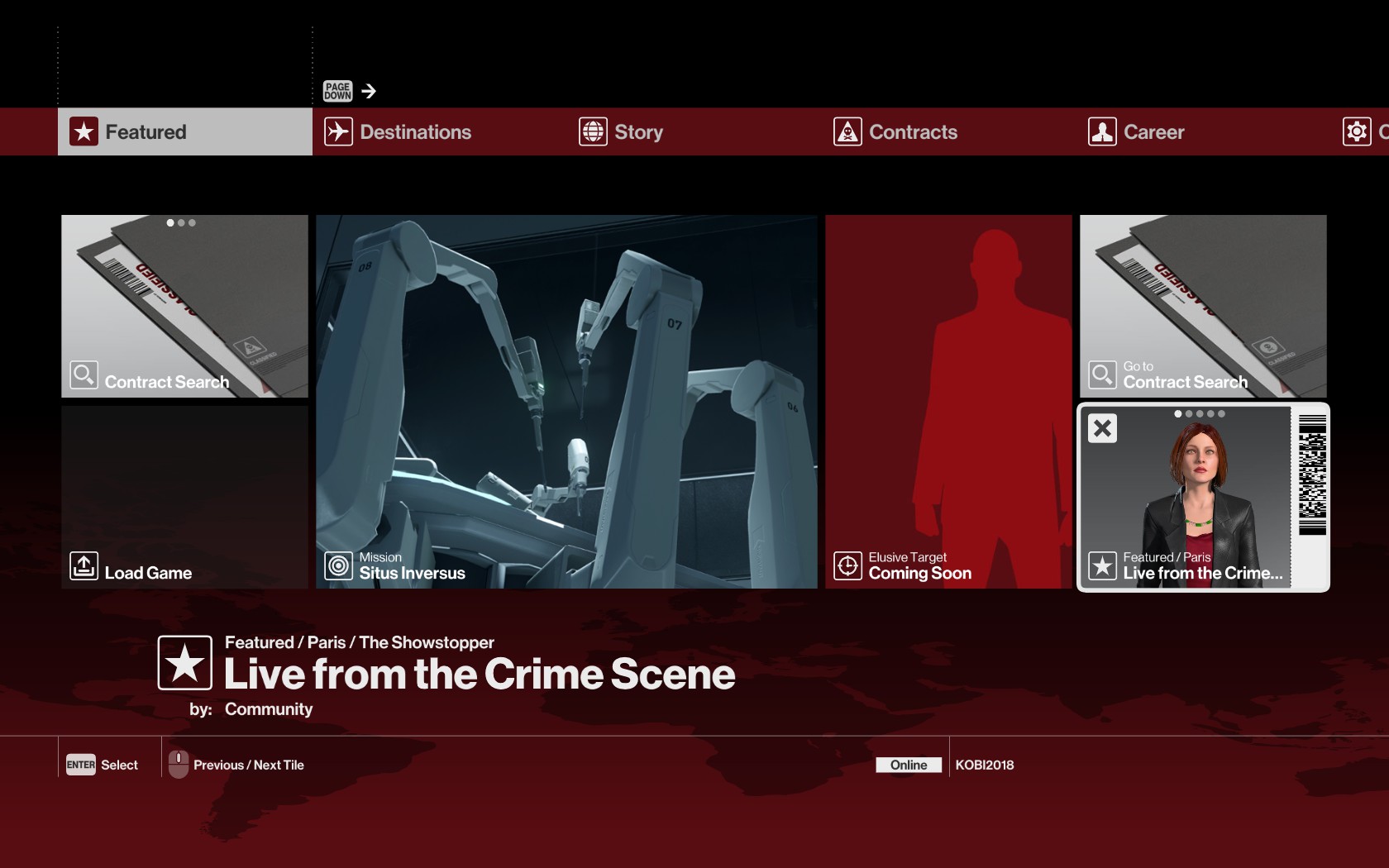Image resolution: width=1389 pixels, height=868 pixels.
Task: Open the Situs Inversus mission tile
Action: 566,402
